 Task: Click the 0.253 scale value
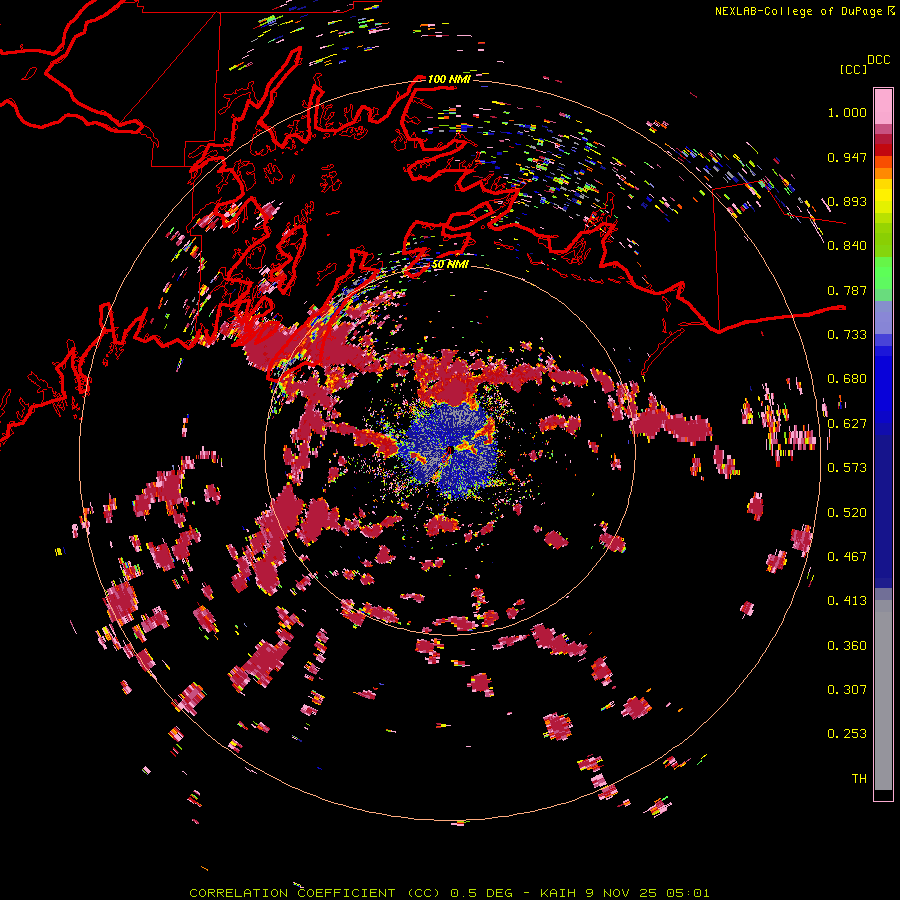tap(847, 735)
